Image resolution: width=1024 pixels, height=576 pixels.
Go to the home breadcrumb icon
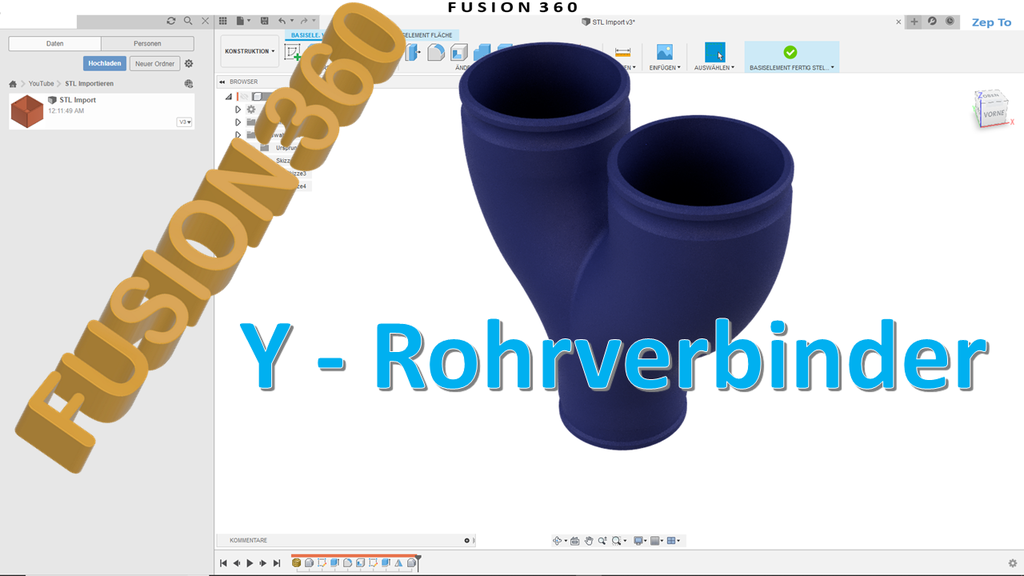click(x=12, y=84)
